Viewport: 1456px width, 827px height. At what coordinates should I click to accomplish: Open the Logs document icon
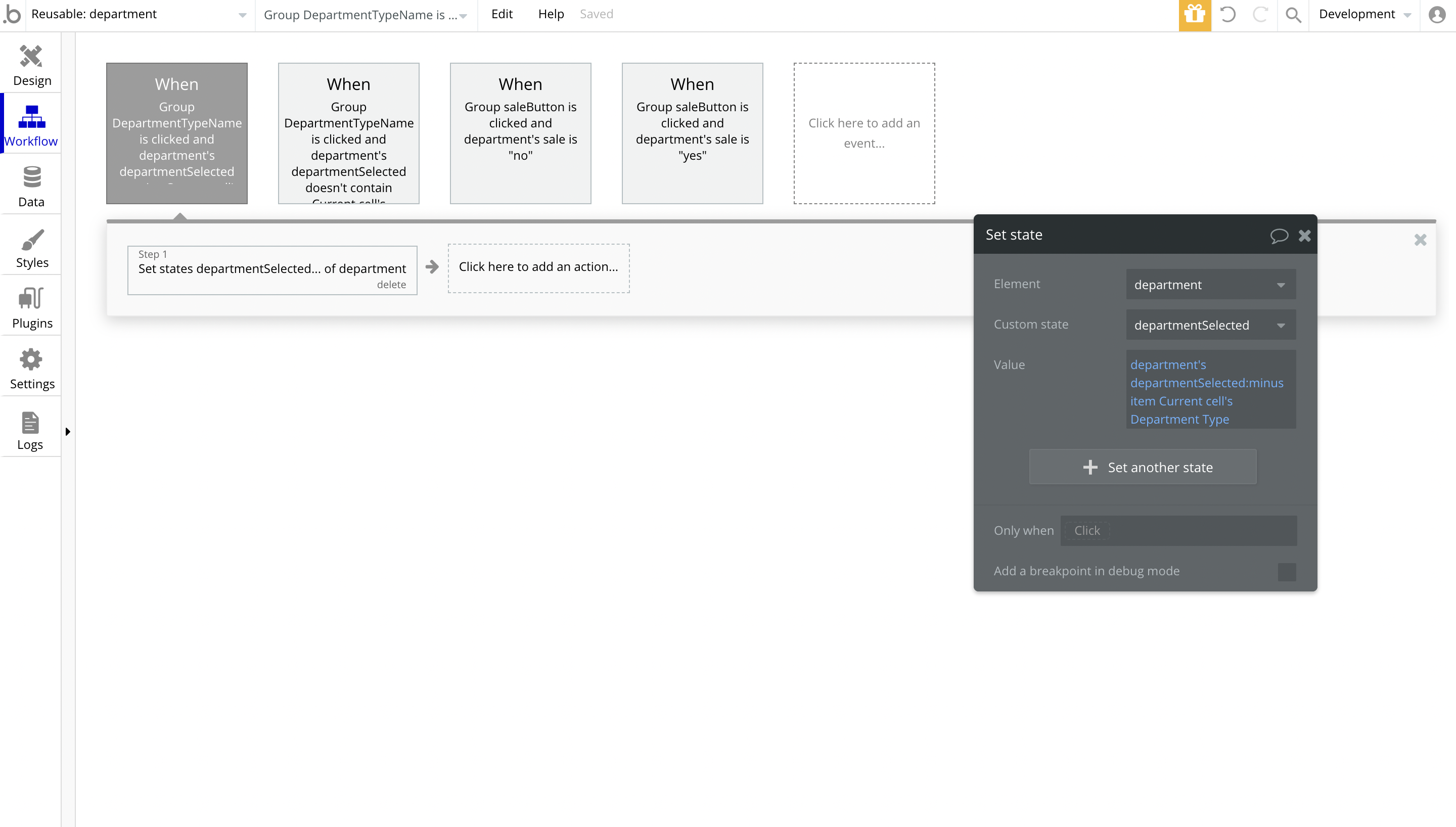click(30, 423)
